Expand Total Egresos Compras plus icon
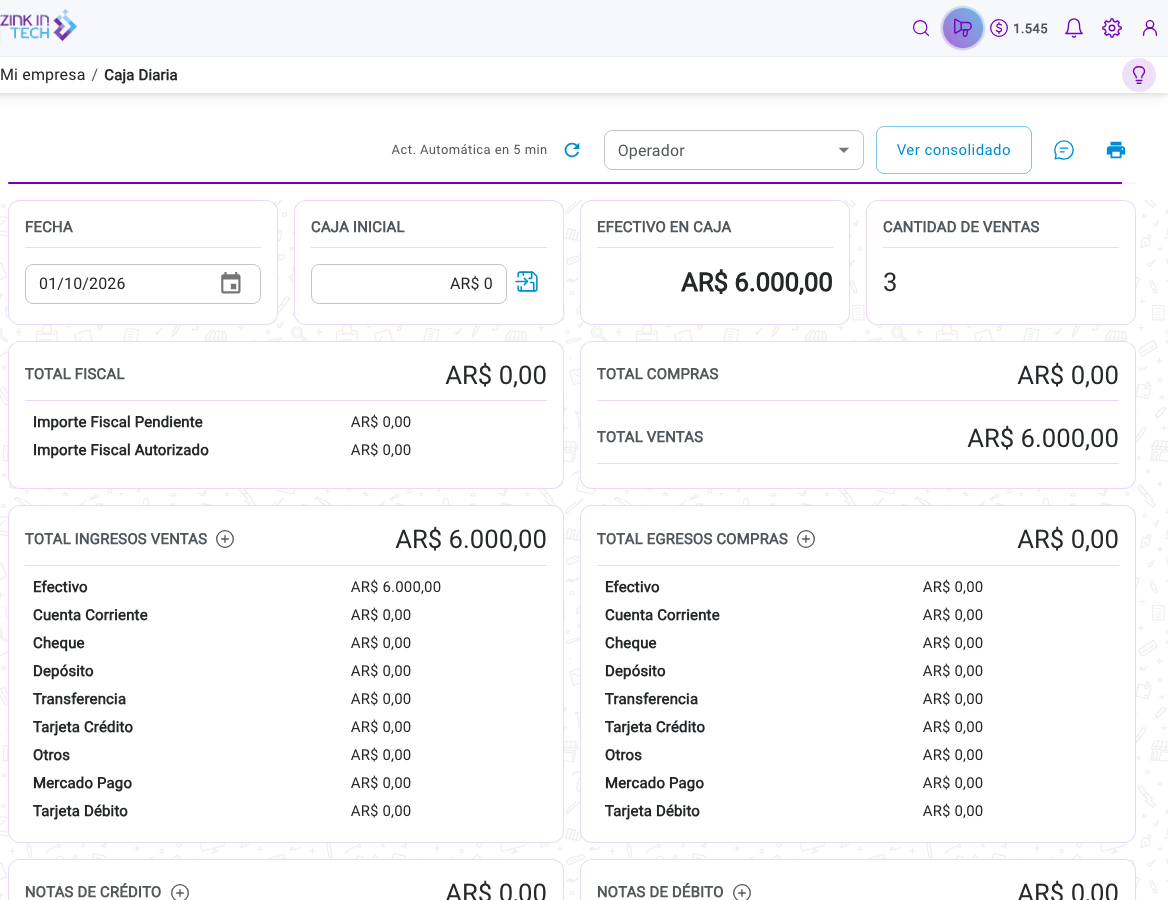Viewport: 1168px width, 900px height. coord(806,539)
